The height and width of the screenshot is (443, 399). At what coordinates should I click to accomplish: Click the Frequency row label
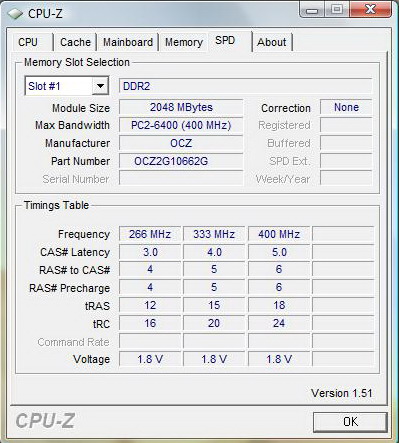pyautogui.click(x=84, y=234)
